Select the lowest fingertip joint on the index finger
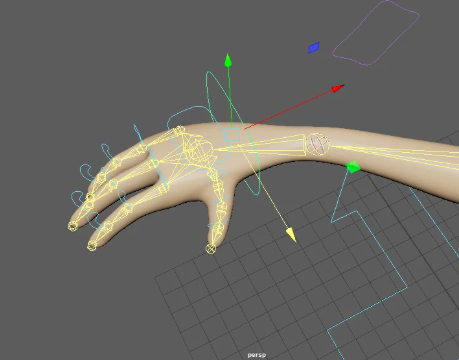Screen dimensions: 459x360 (92, 246)
